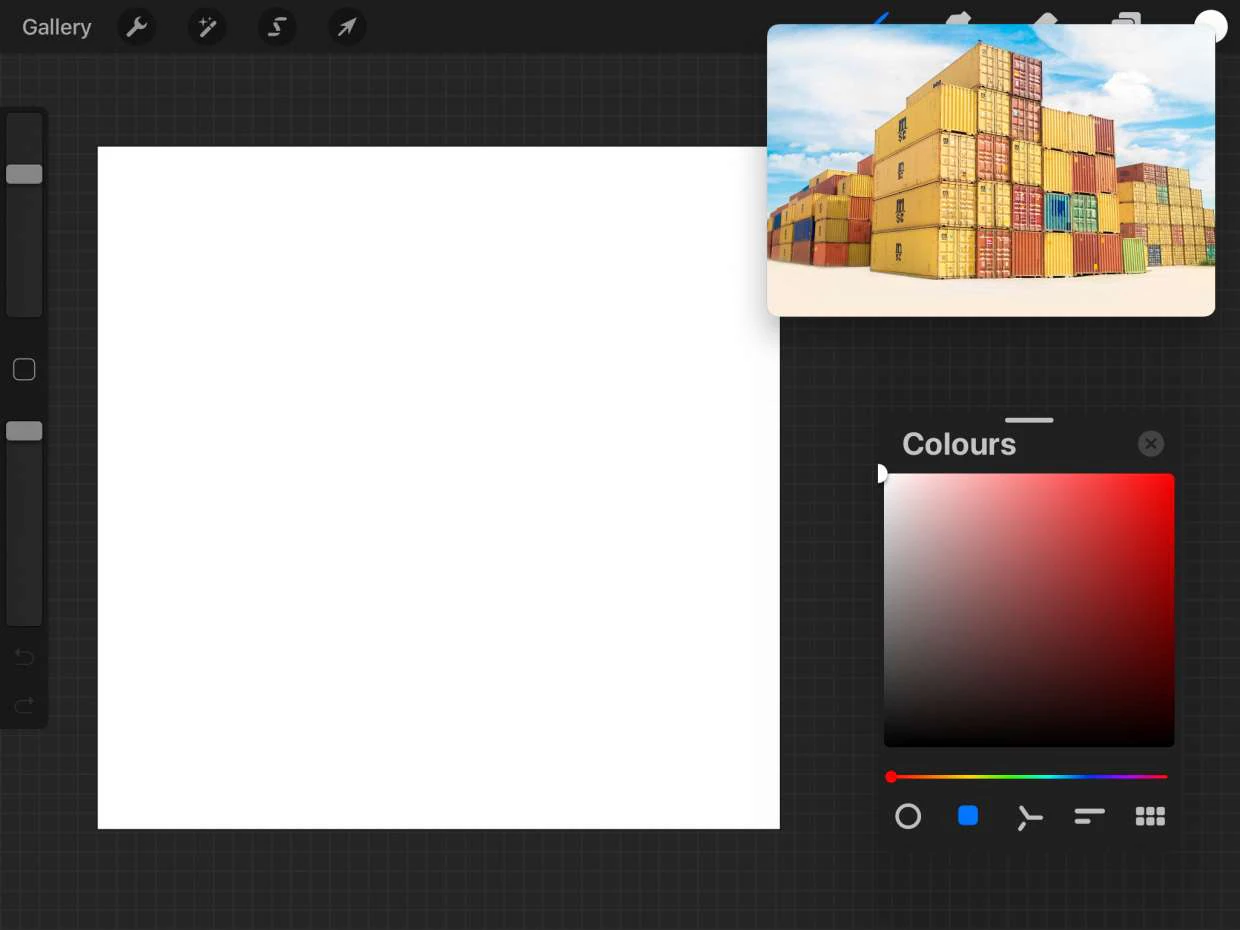Open the Harmony colour mode
This screenshot has width=1240, height=930.
tap(1029, 816)
